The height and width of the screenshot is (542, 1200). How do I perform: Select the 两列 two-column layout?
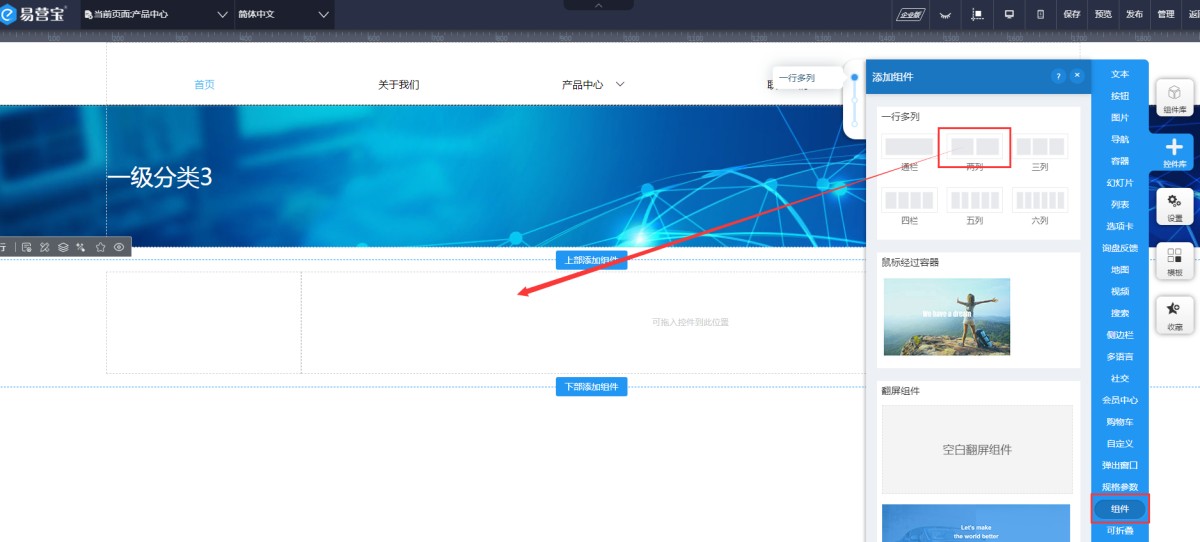pyautogui.click(x=975, y=147)
